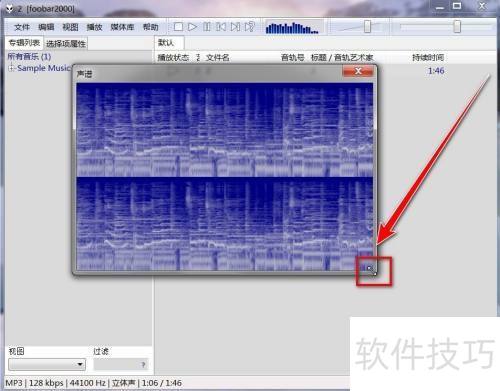Close the 声谱 spectrogram window

pyautogui.click(x=358, y=71)
